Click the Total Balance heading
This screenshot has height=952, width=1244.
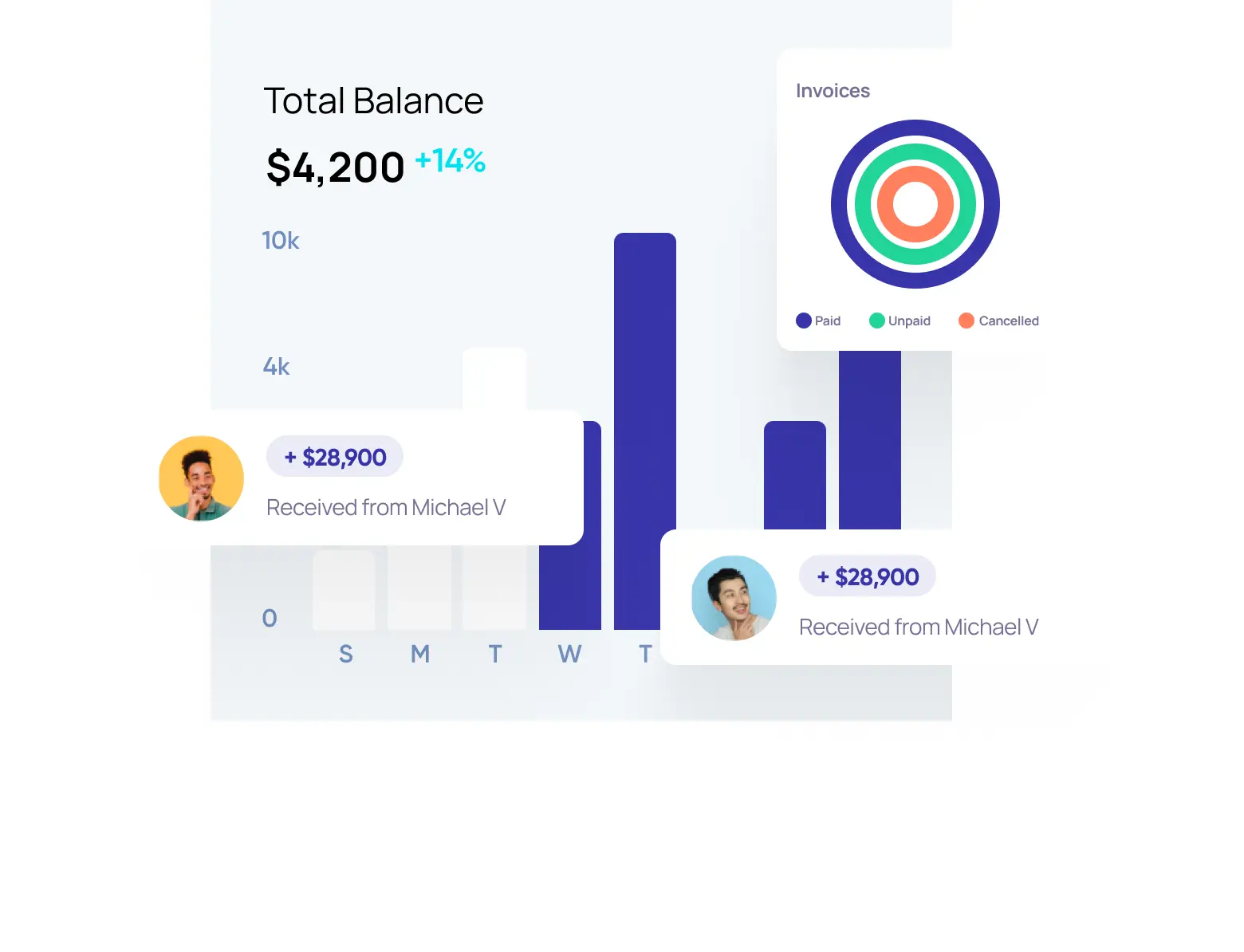tap(373, 101)
